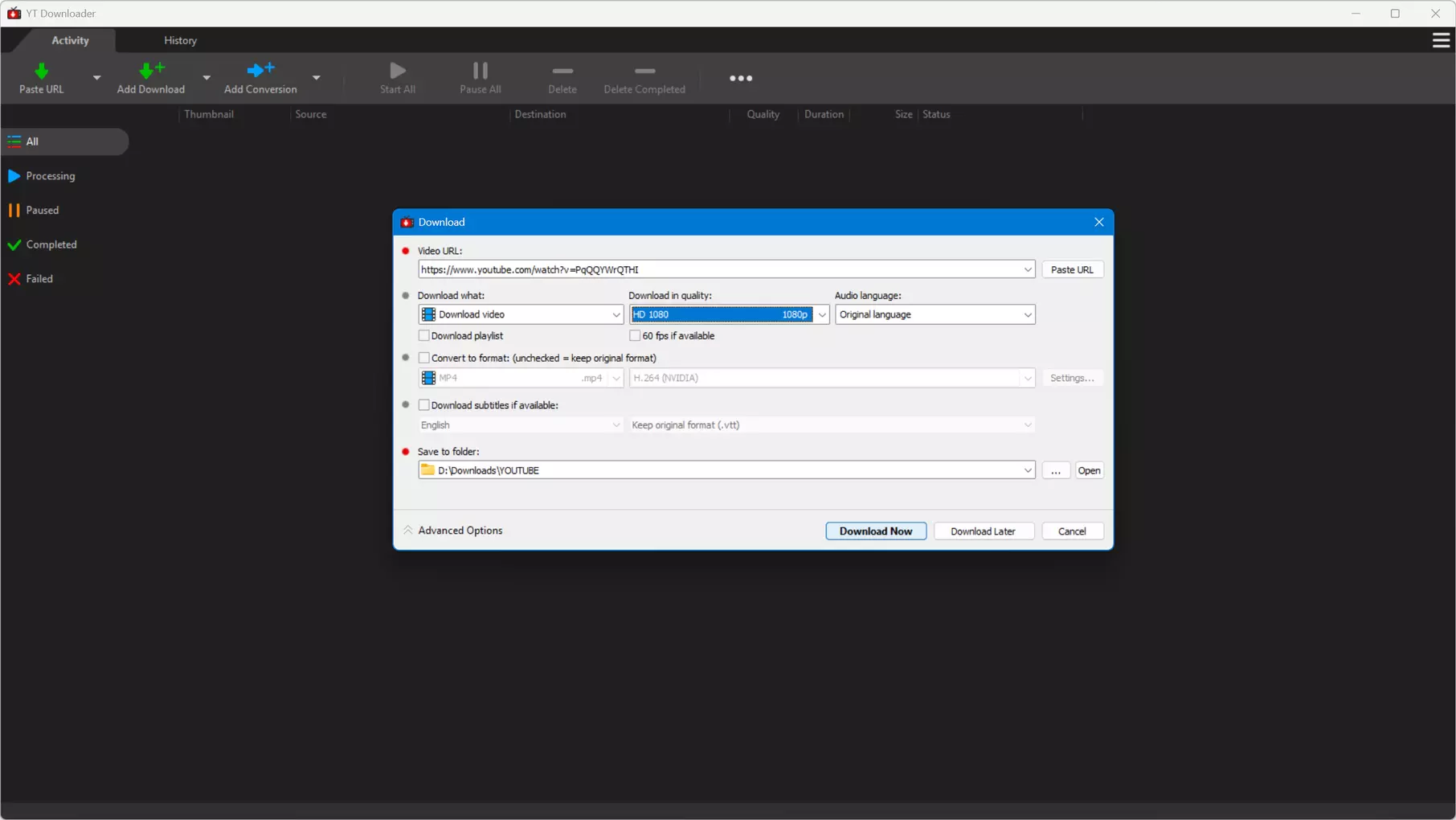Click the Download Later button
The image size is (1456, 820).
click(x=983, y=531)
